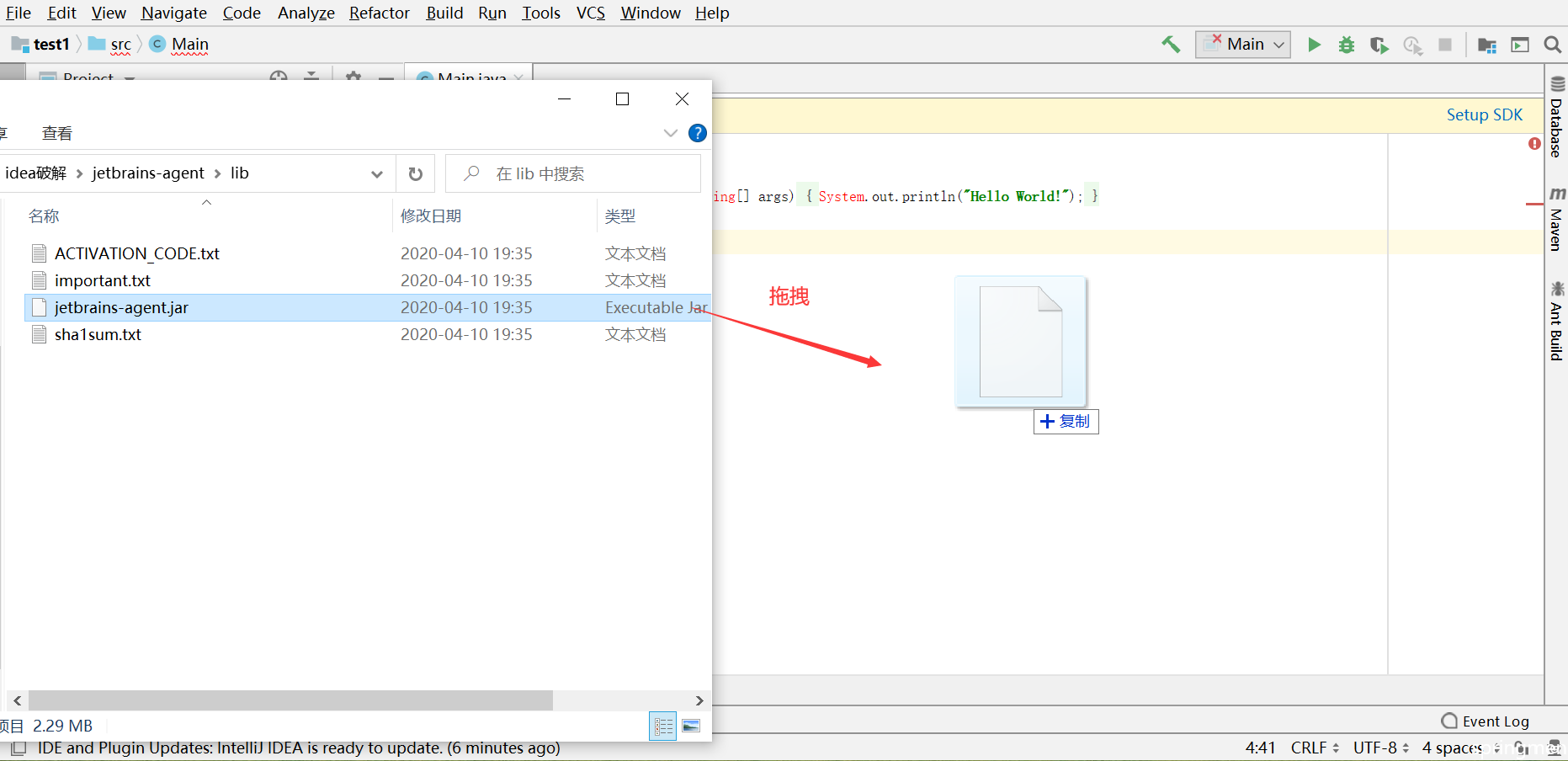The height and width of the screenshot is (761, 1568).
Task: Sort by 名称 column header
Action: 44,216
